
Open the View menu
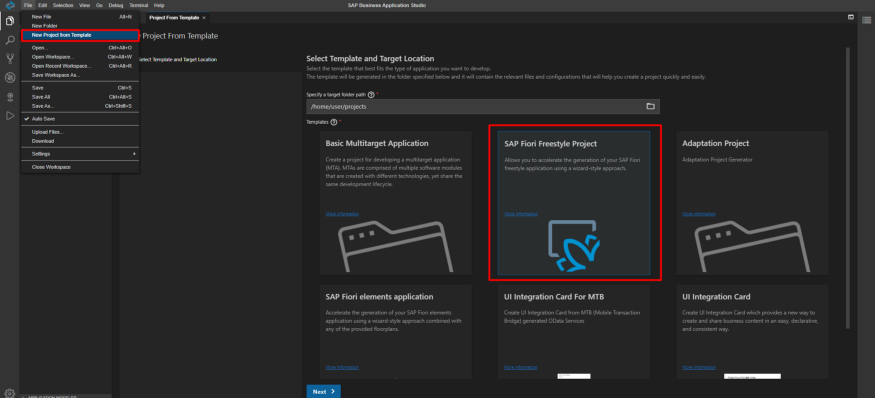pos(84,5)
